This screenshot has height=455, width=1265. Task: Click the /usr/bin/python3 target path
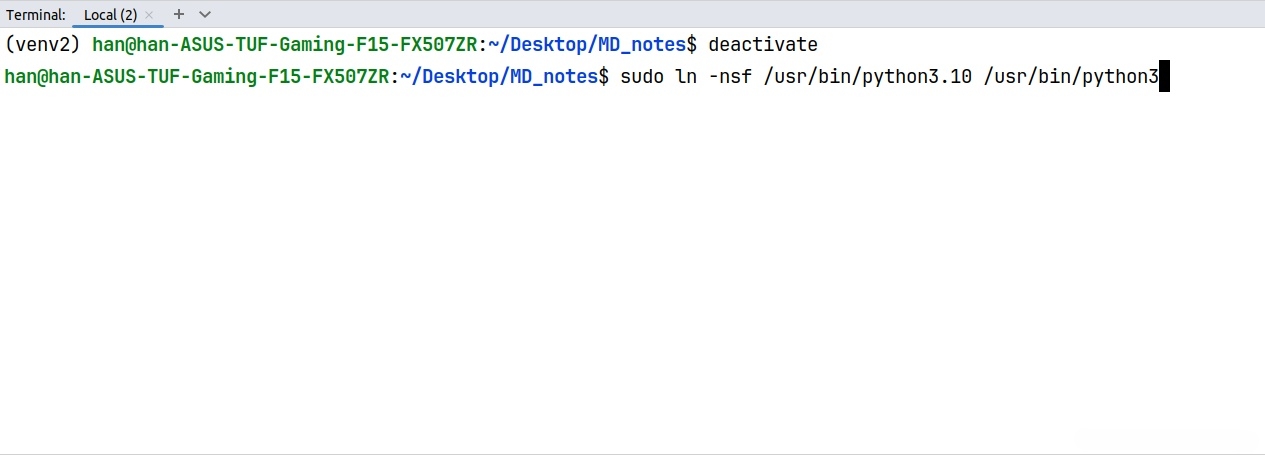tap(1070, 77)
